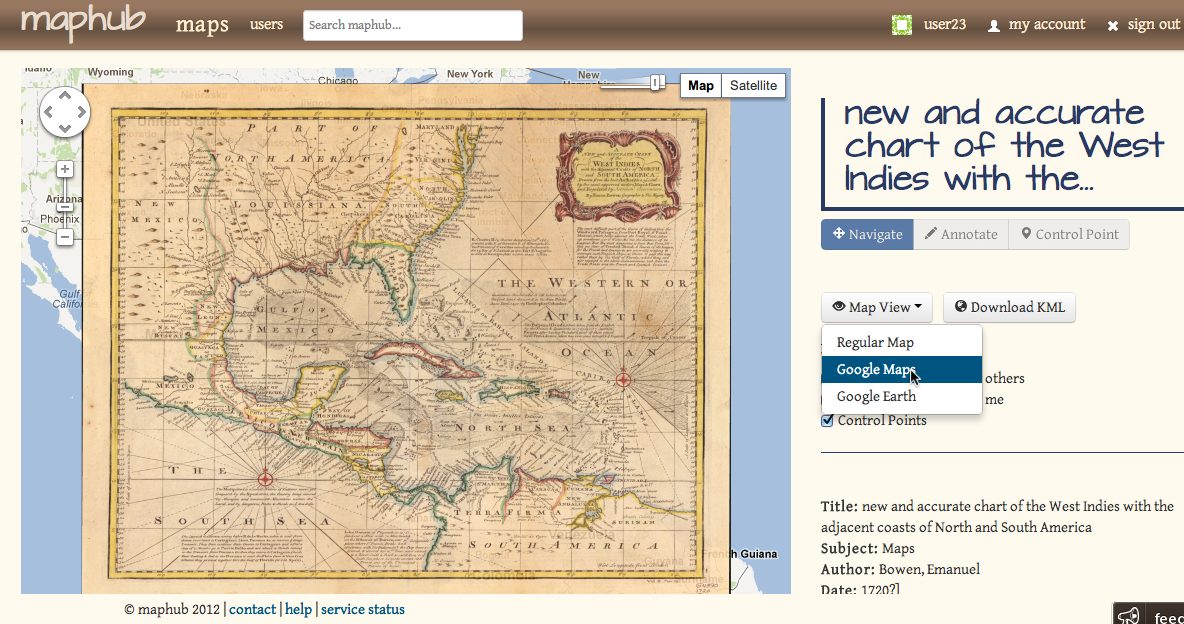The width and height of the screenshot is (1184, 624).
Task: Open the help link in footer
Action: (298, 609)
